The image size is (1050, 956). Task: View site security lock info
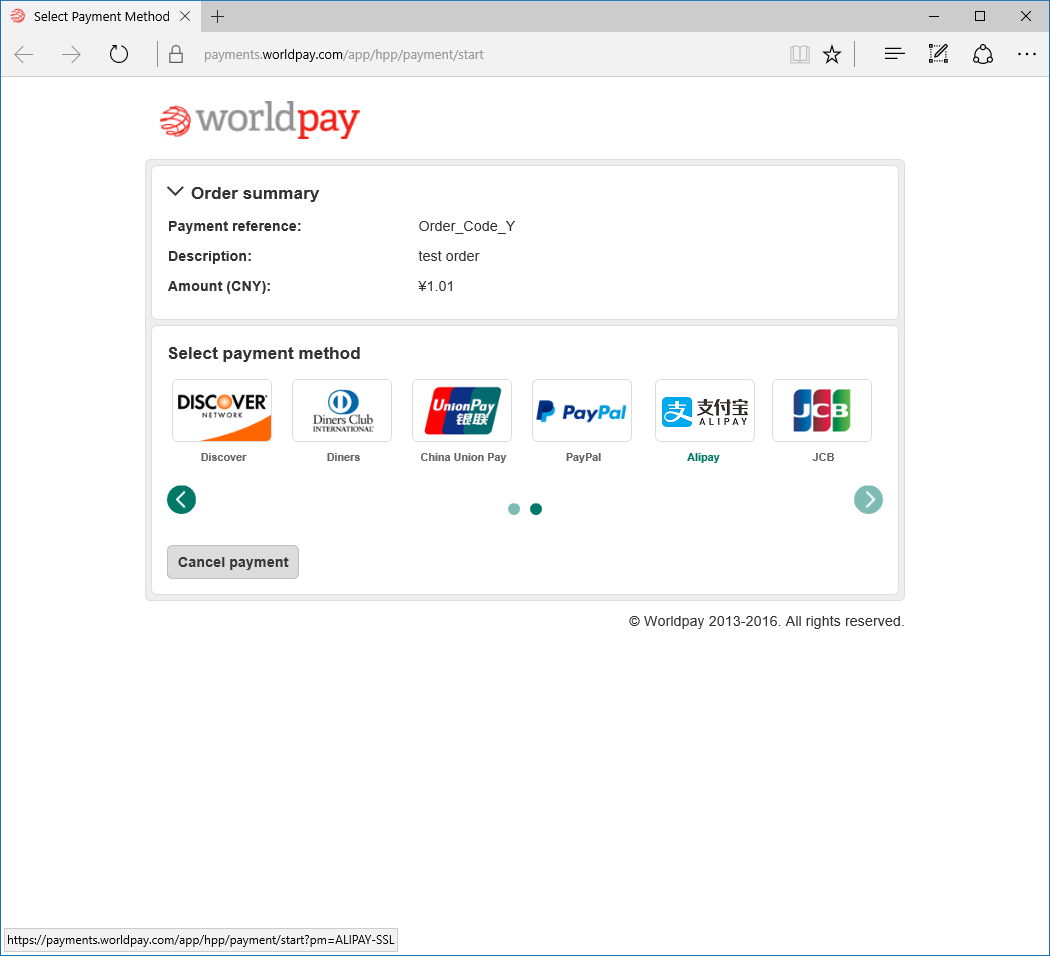(176, 54)
